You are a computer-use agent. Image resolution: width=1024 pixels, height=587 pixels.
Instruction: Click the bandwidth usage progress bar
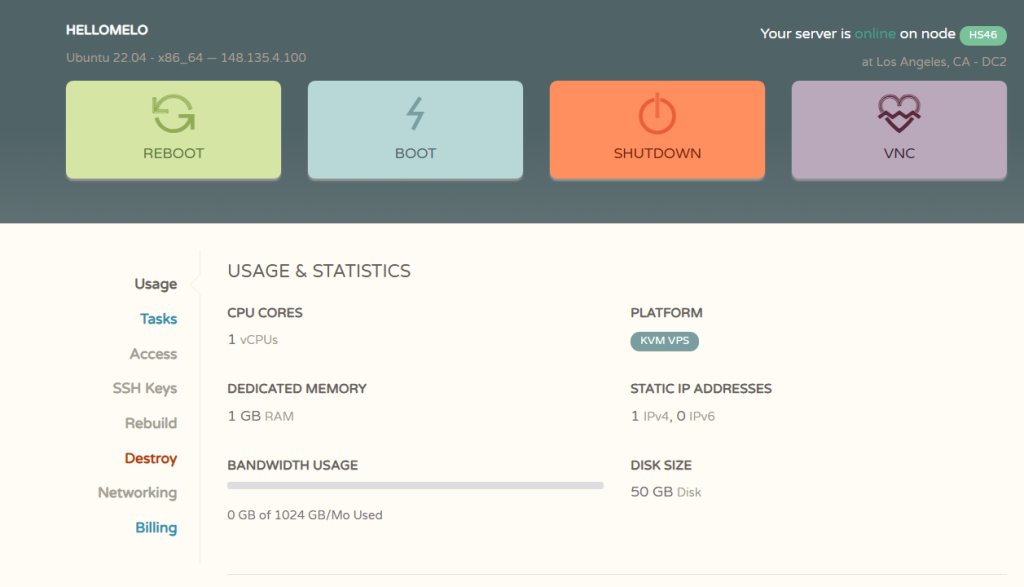(415, 486)
